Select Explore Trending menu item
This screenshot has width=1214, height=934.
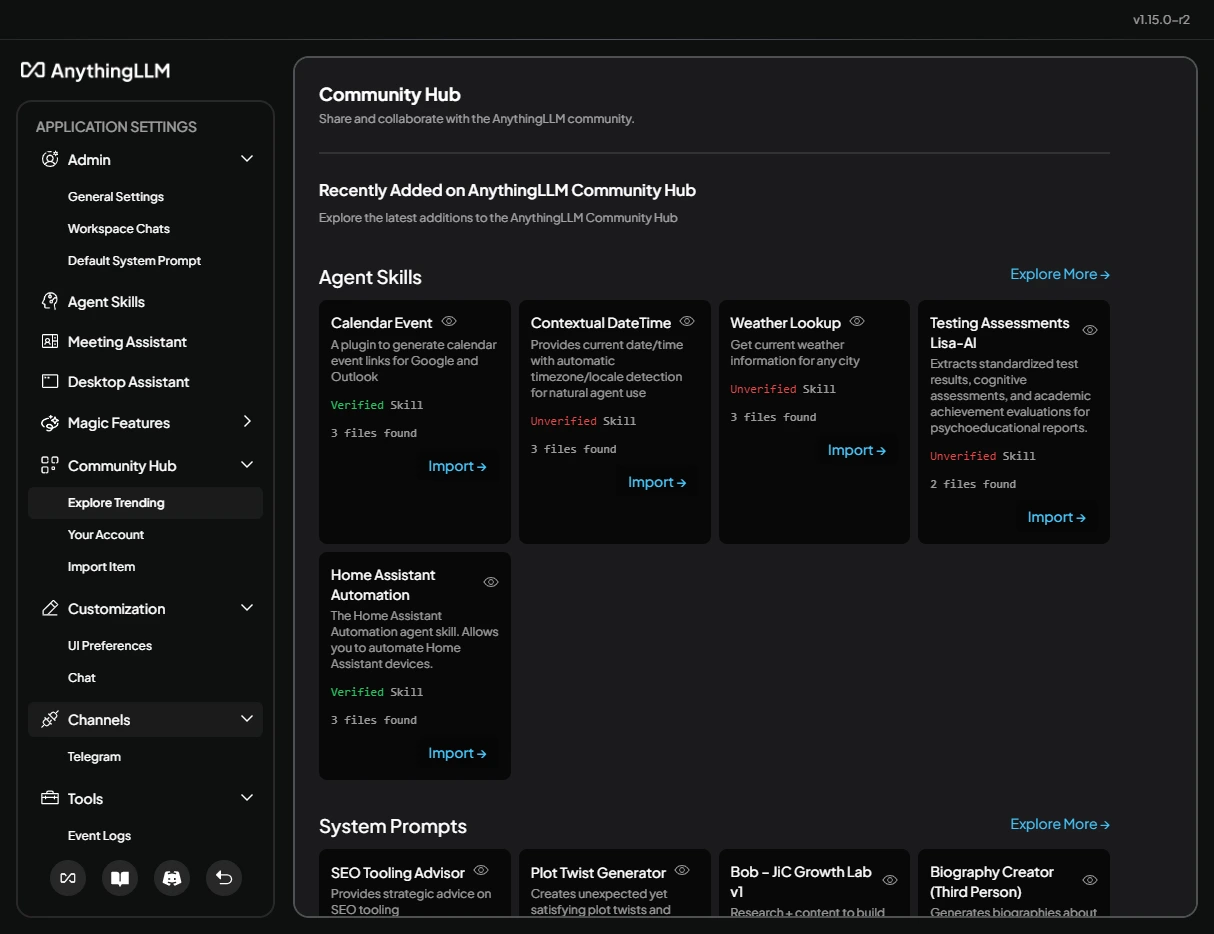[146, 503]
